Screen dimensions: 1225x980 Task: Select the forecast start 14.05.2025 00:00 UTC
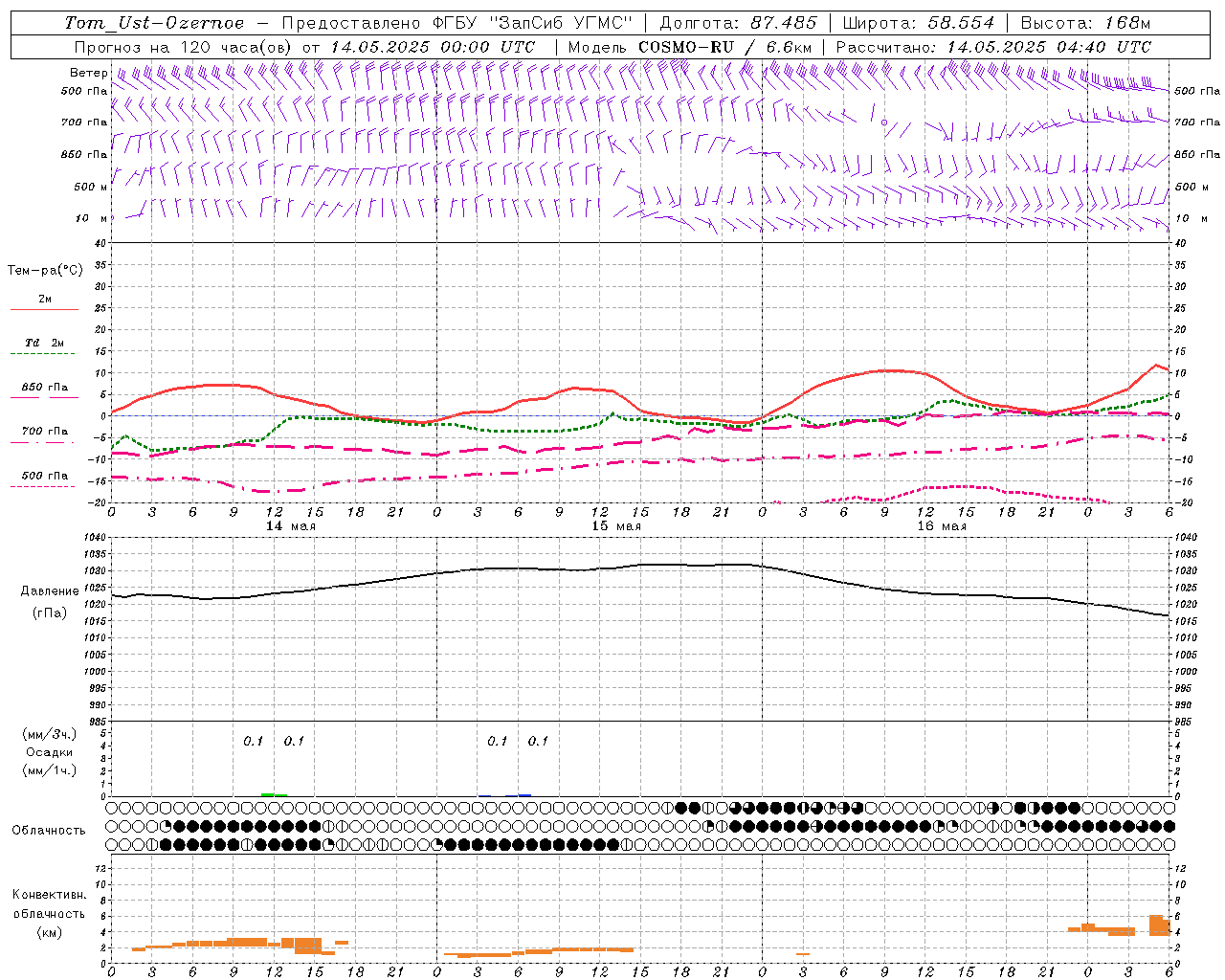(433, 47)
